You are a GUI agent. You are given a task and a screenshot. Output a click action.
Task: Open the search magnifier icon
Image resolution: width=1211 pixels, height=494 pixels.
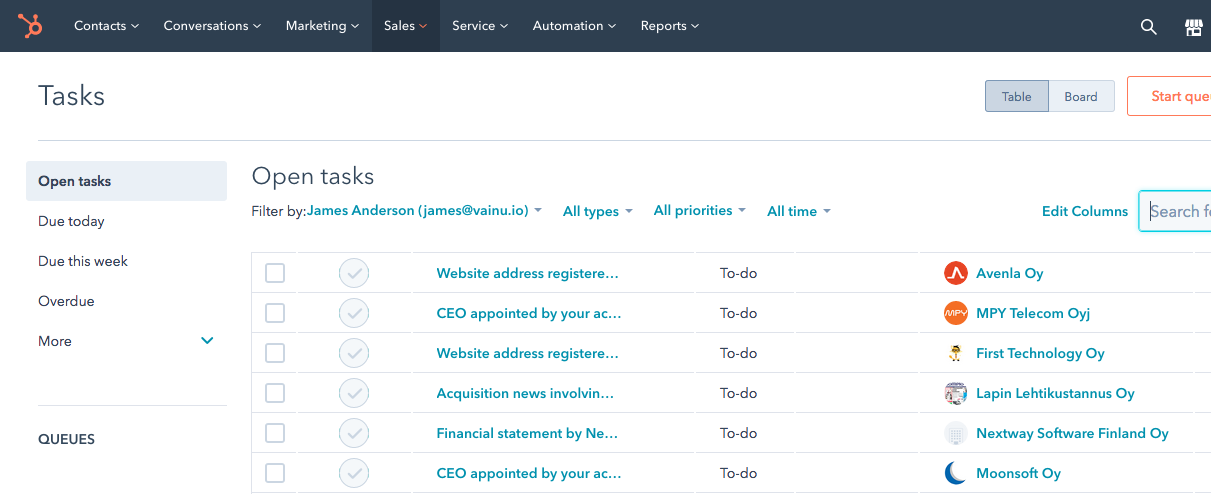pyautogui.click(x=1149, y=27)
